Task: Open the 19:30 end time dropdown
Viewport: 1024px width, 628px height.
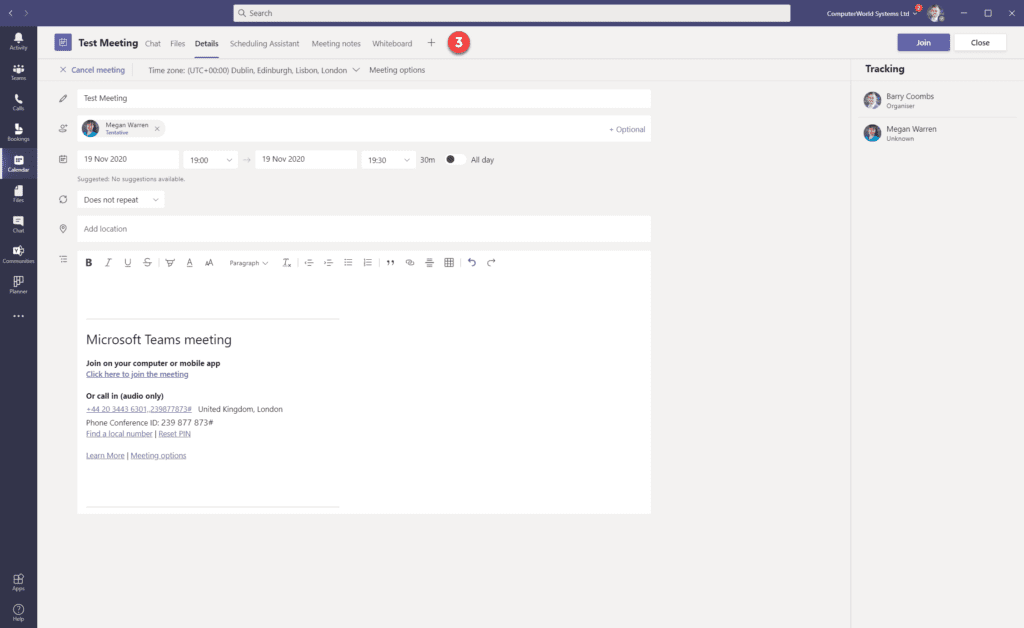Action: [x=389, y=160]
